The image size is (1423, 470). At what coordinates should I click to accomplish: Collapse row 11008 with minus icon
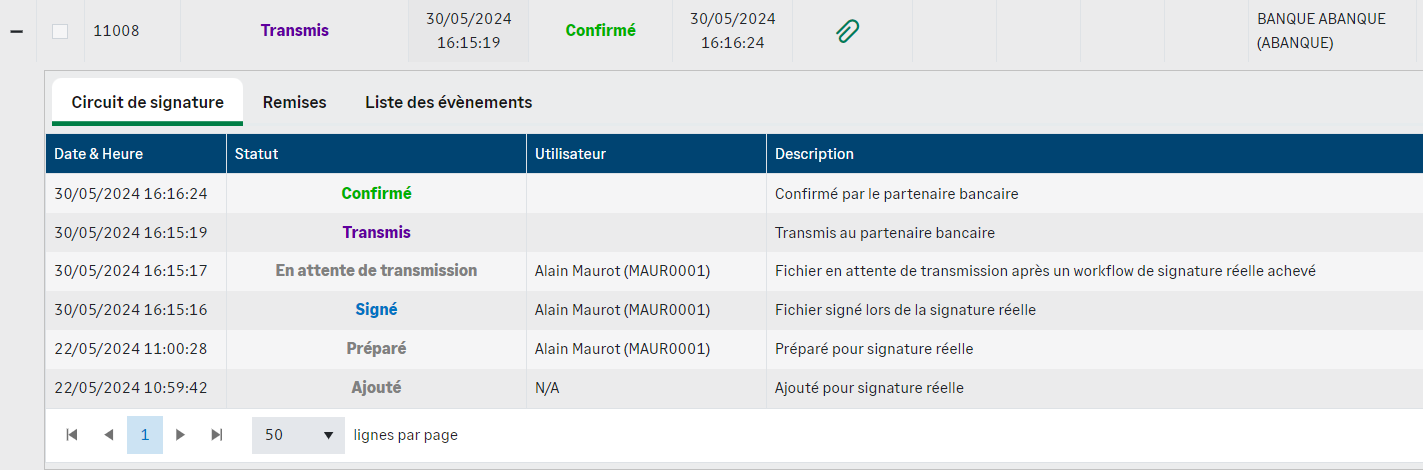click(x=16, y=31)
